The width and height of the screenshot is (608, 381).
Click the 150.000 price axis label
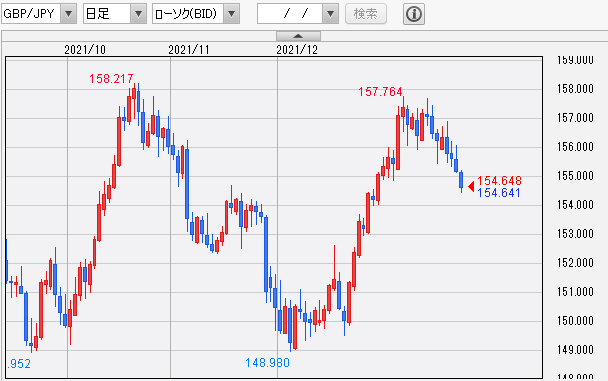point(575,321)
